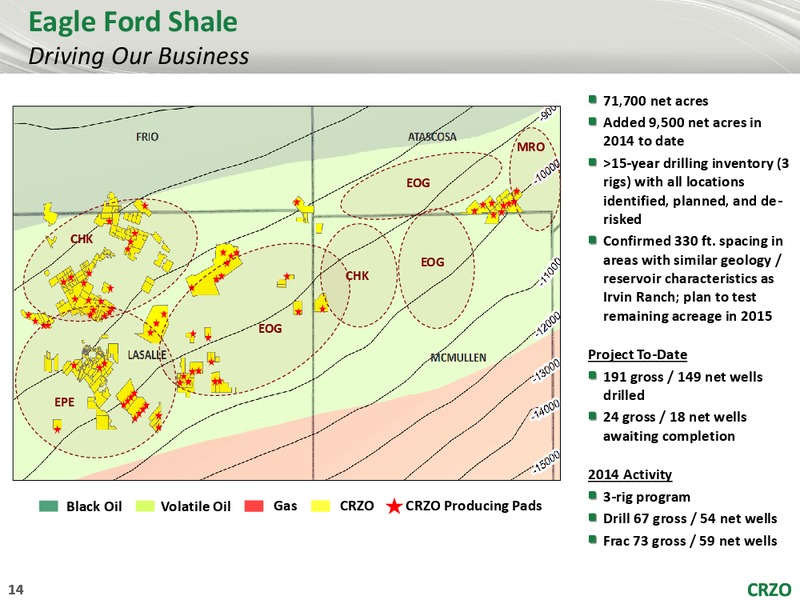Click the -14000 depth contour label
800x600 pixels.
click(545, 409)
